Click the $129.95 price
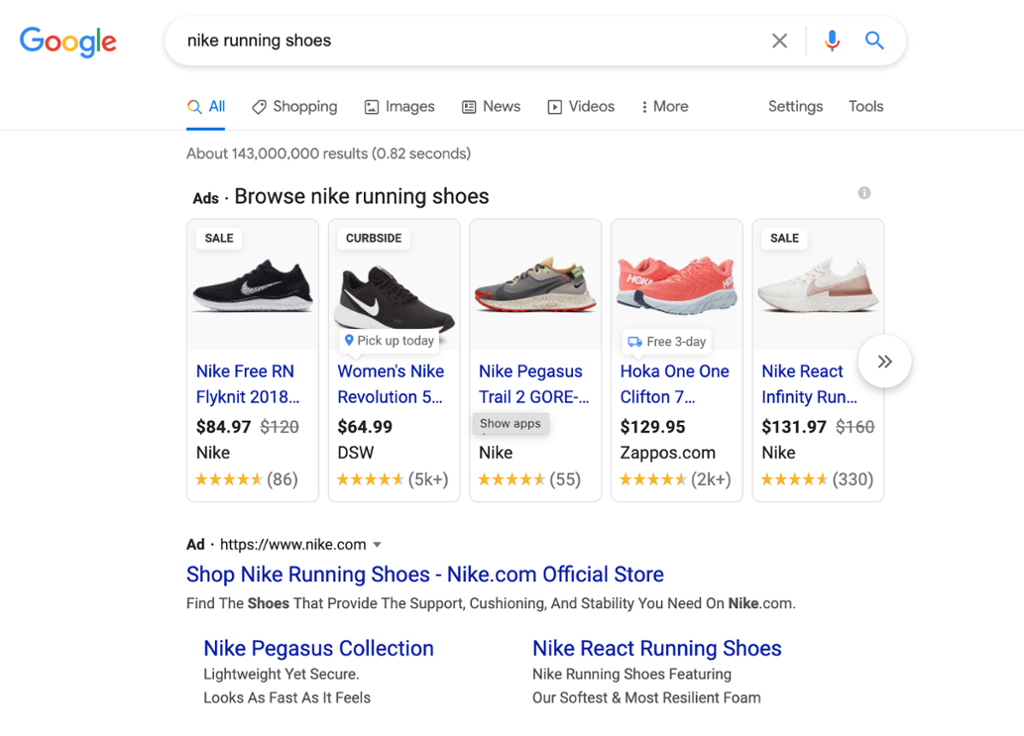The width and height of the screenshot is (1024, 736). click(652, 427)
